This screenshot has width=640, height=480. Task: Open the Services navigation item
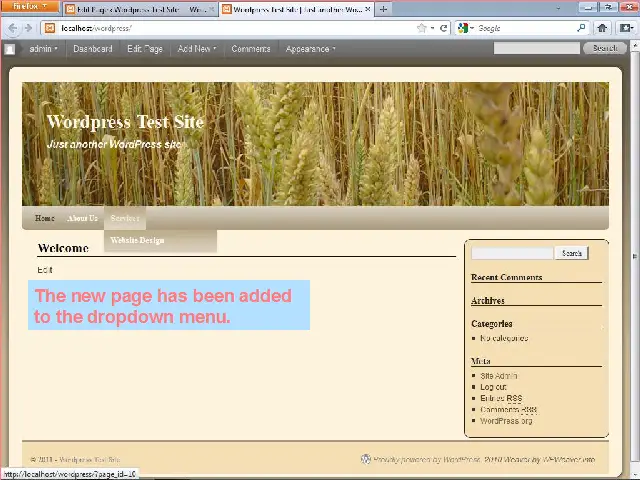[125, 218]
